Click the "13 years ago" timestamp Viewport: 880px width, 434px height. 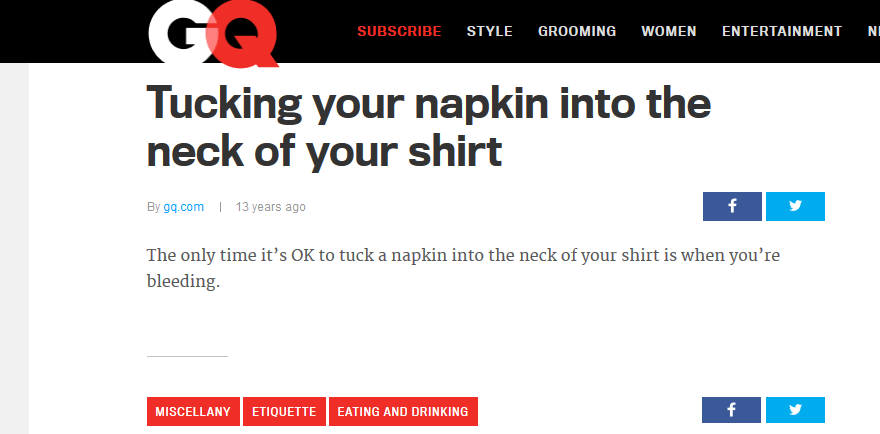(x=271, y=207)
